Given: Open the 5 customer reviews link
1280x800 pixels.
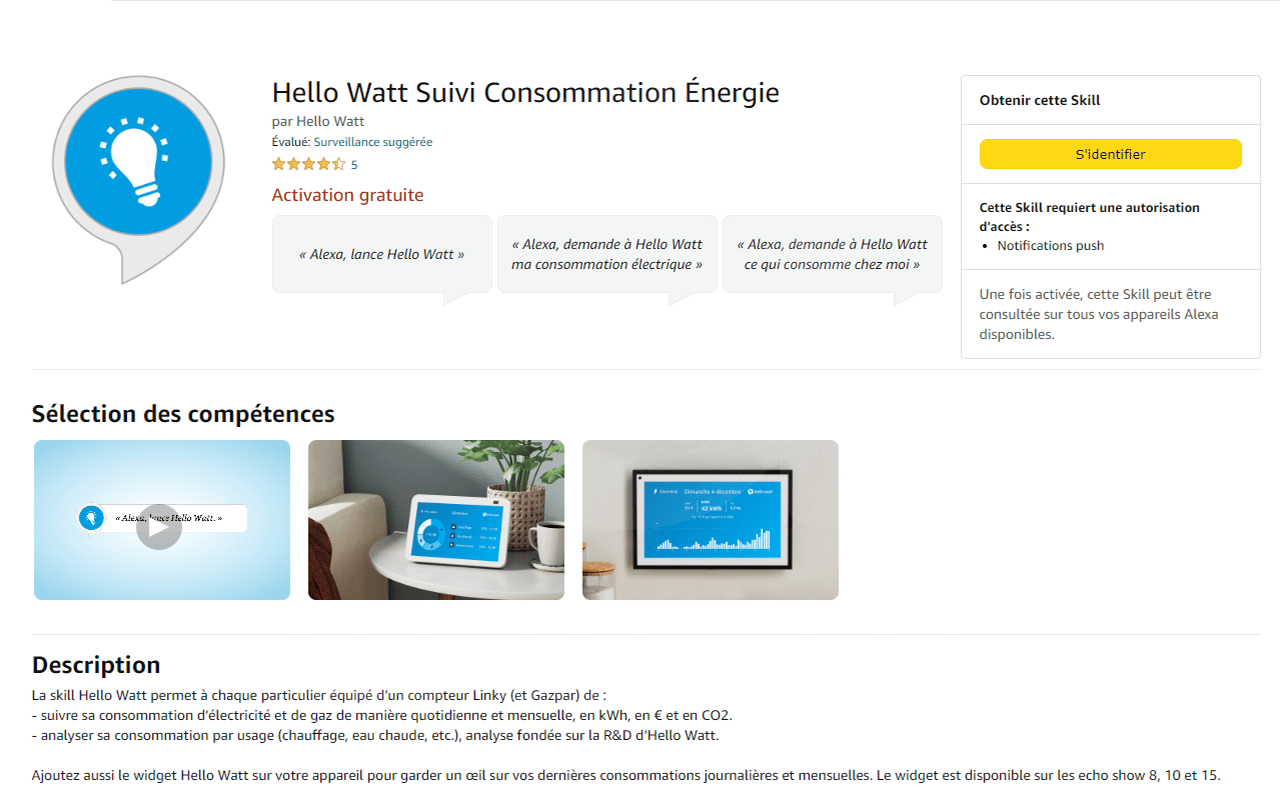Looking at the screenshot, I should tap(354, 165).
